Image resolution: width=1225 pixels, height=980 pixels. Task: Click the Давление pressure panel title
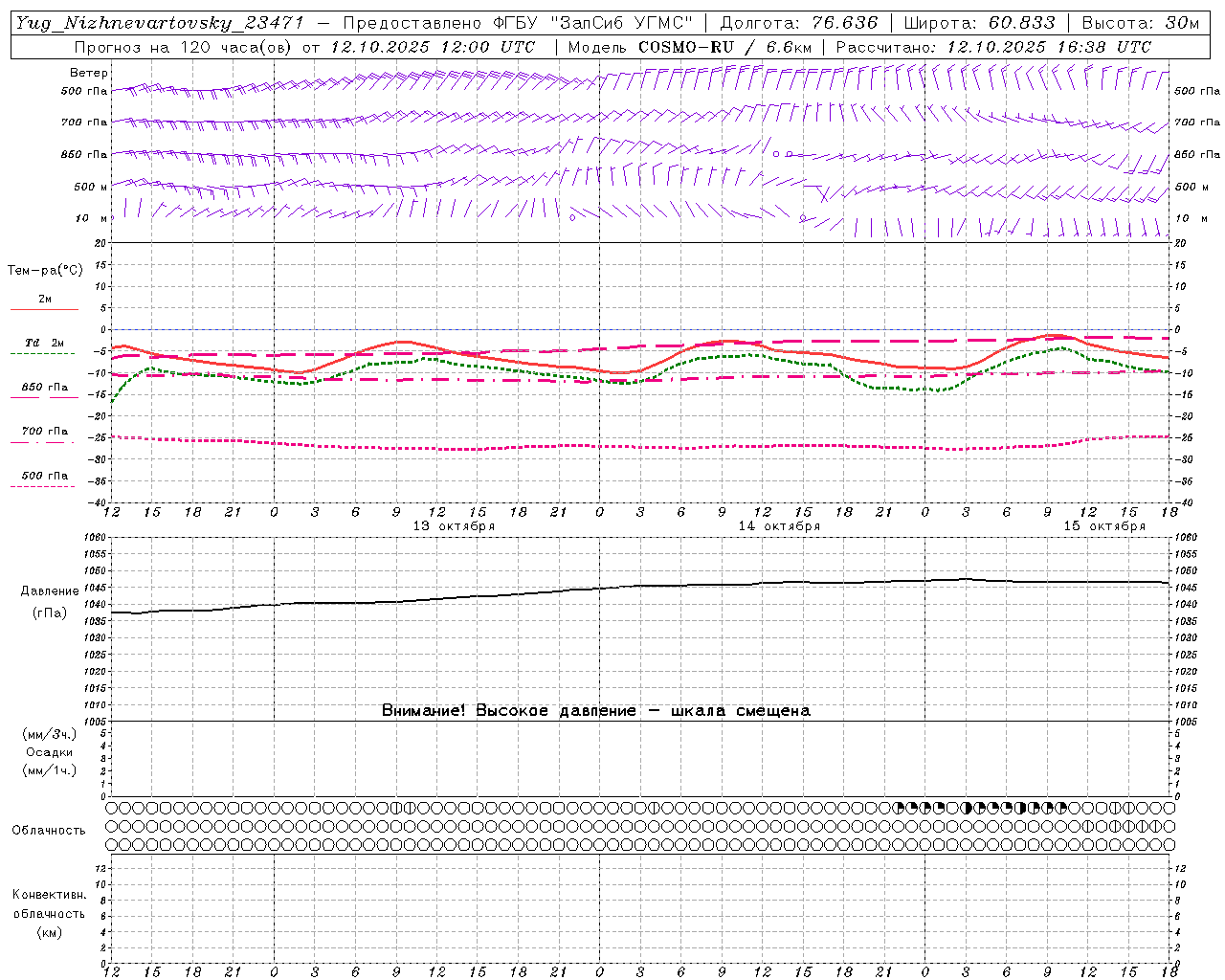[x=50, y=591]
